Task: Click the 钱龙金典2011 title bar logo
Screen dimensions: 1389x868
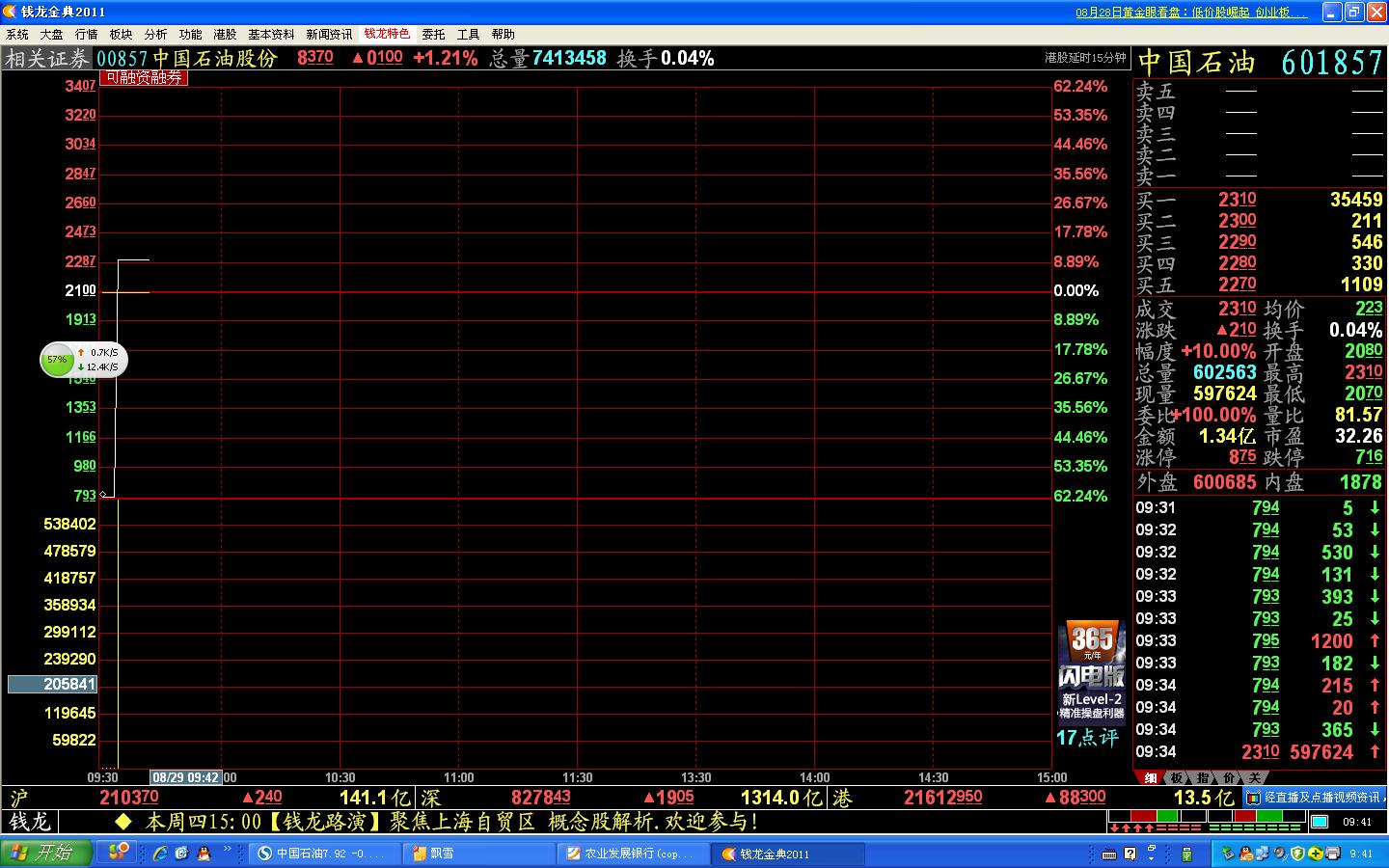Action: click(11, 12)
